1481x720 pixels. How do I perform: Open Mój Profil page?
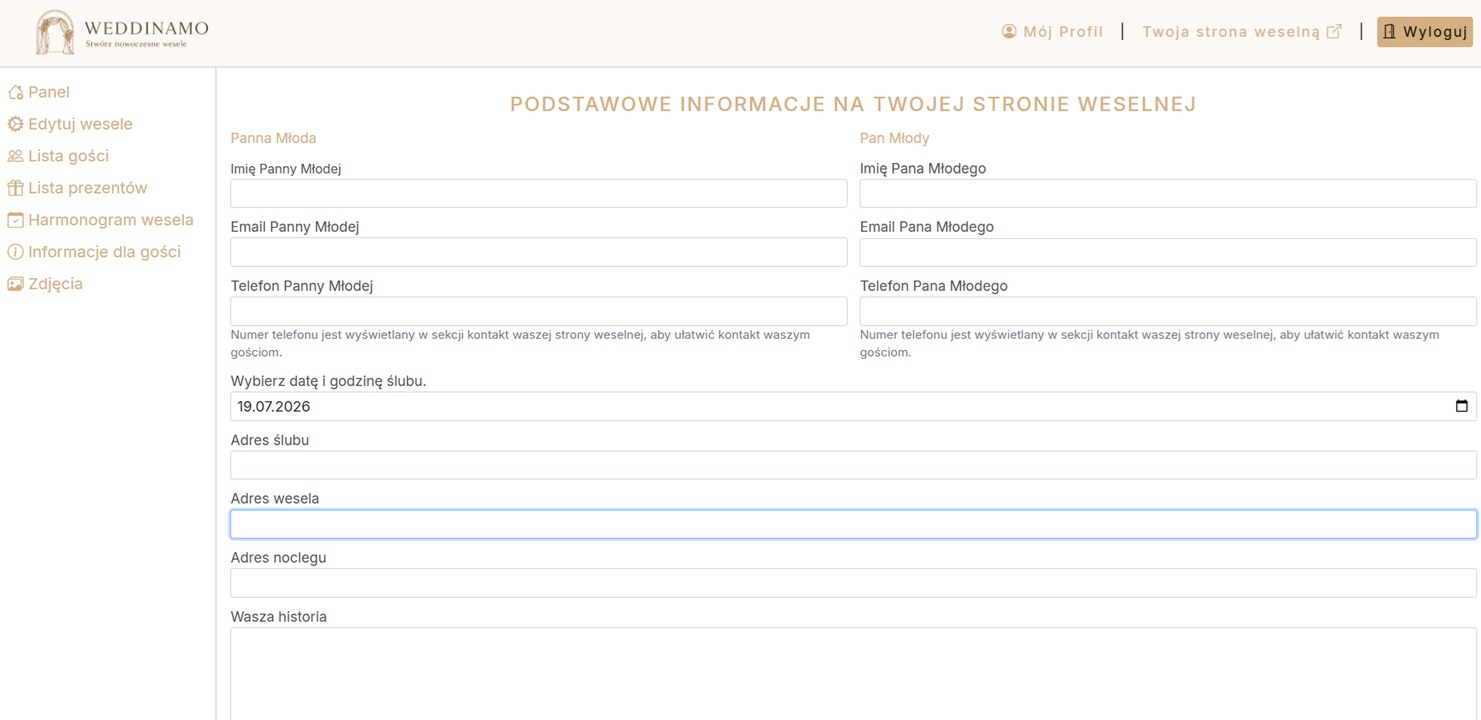pos(1052,32)
